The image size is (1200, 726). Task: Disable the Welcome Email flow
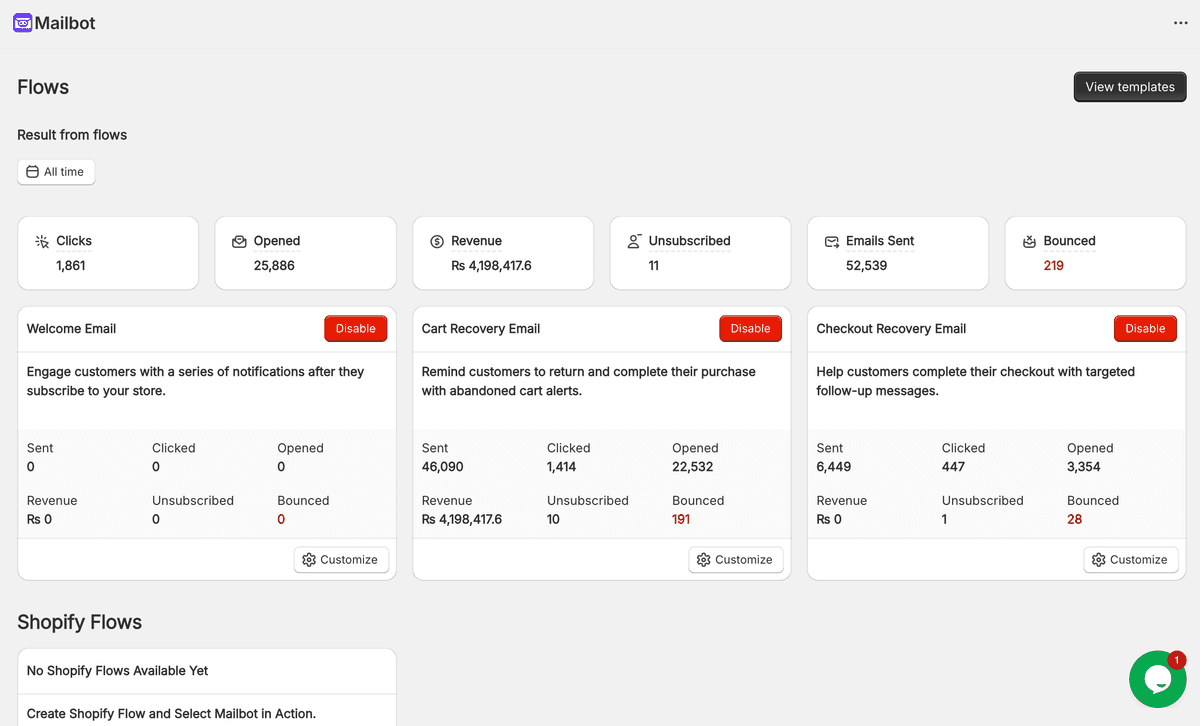click(x=355, y=328)
